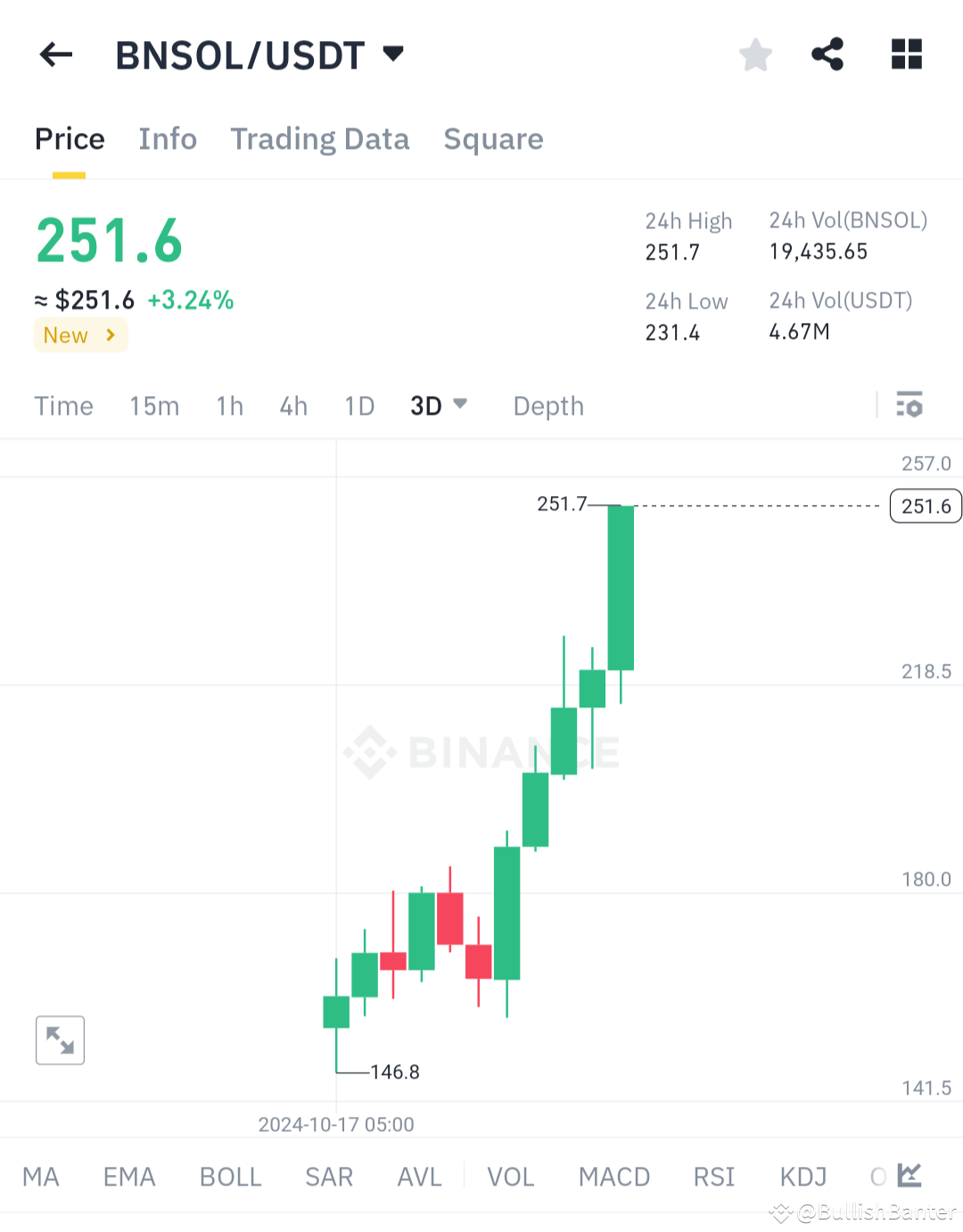Expand the chart to fullscreen
963x1232 pixels.
point(59,1039)
